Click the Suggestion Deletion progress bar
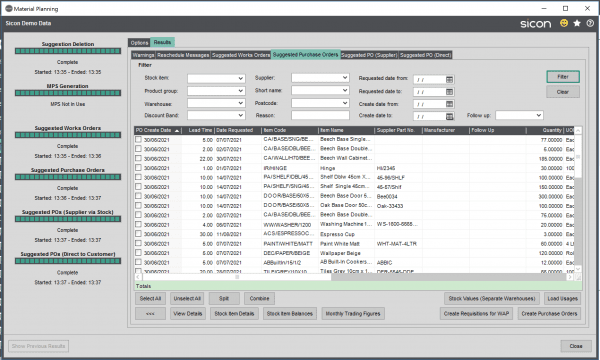 tap(68, 51)
